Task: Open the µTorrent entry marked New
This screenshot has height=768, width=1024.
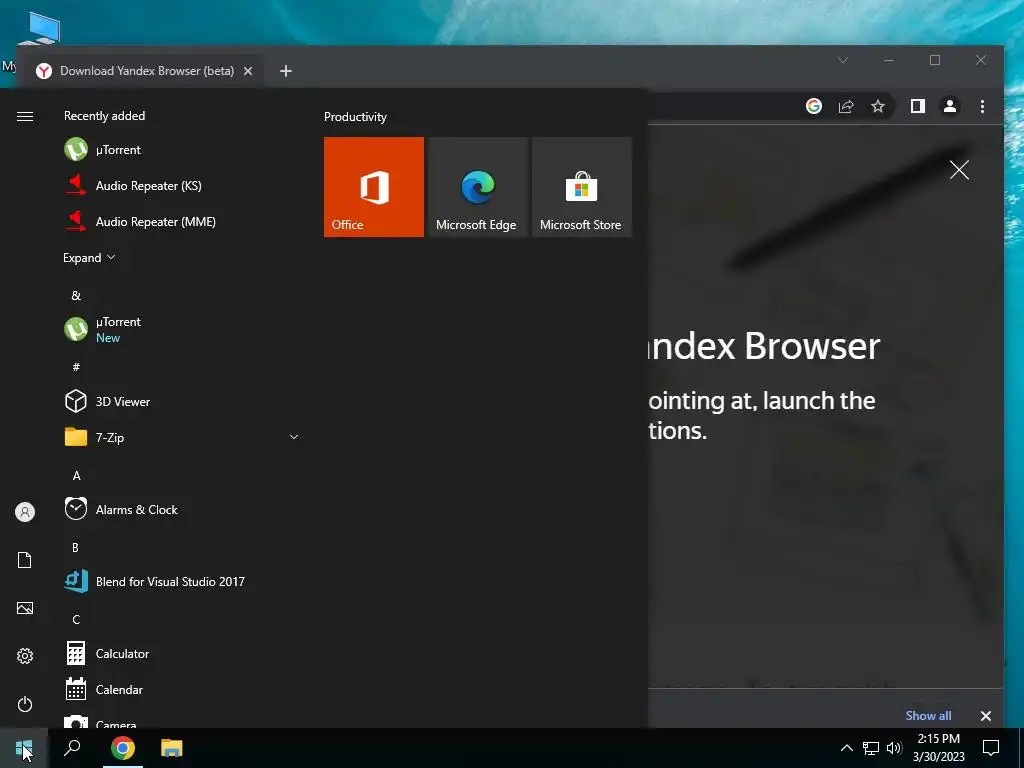Action: (x=182, y=329)
